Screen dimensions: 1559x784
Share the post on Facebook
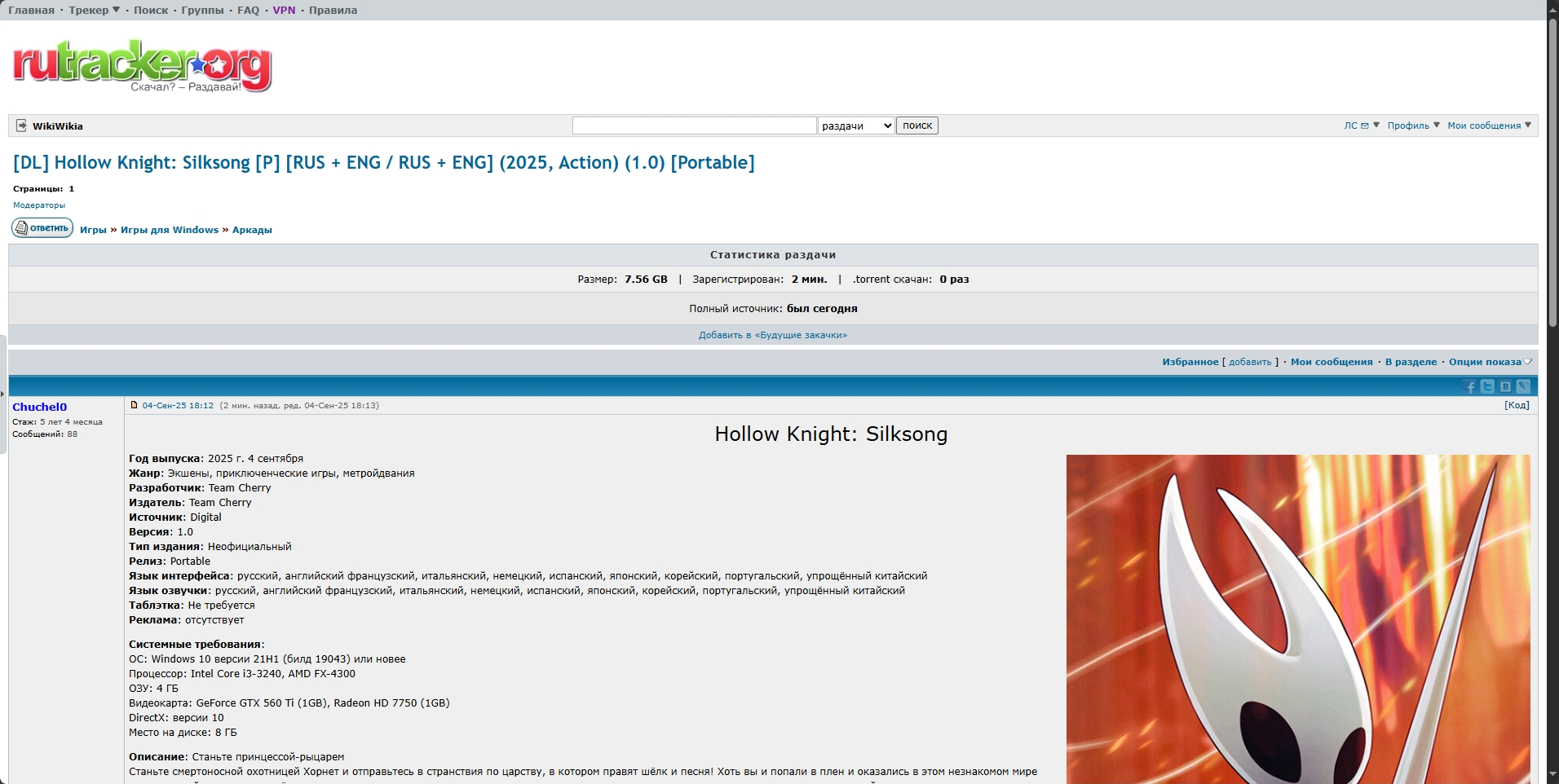[1470, 387]
